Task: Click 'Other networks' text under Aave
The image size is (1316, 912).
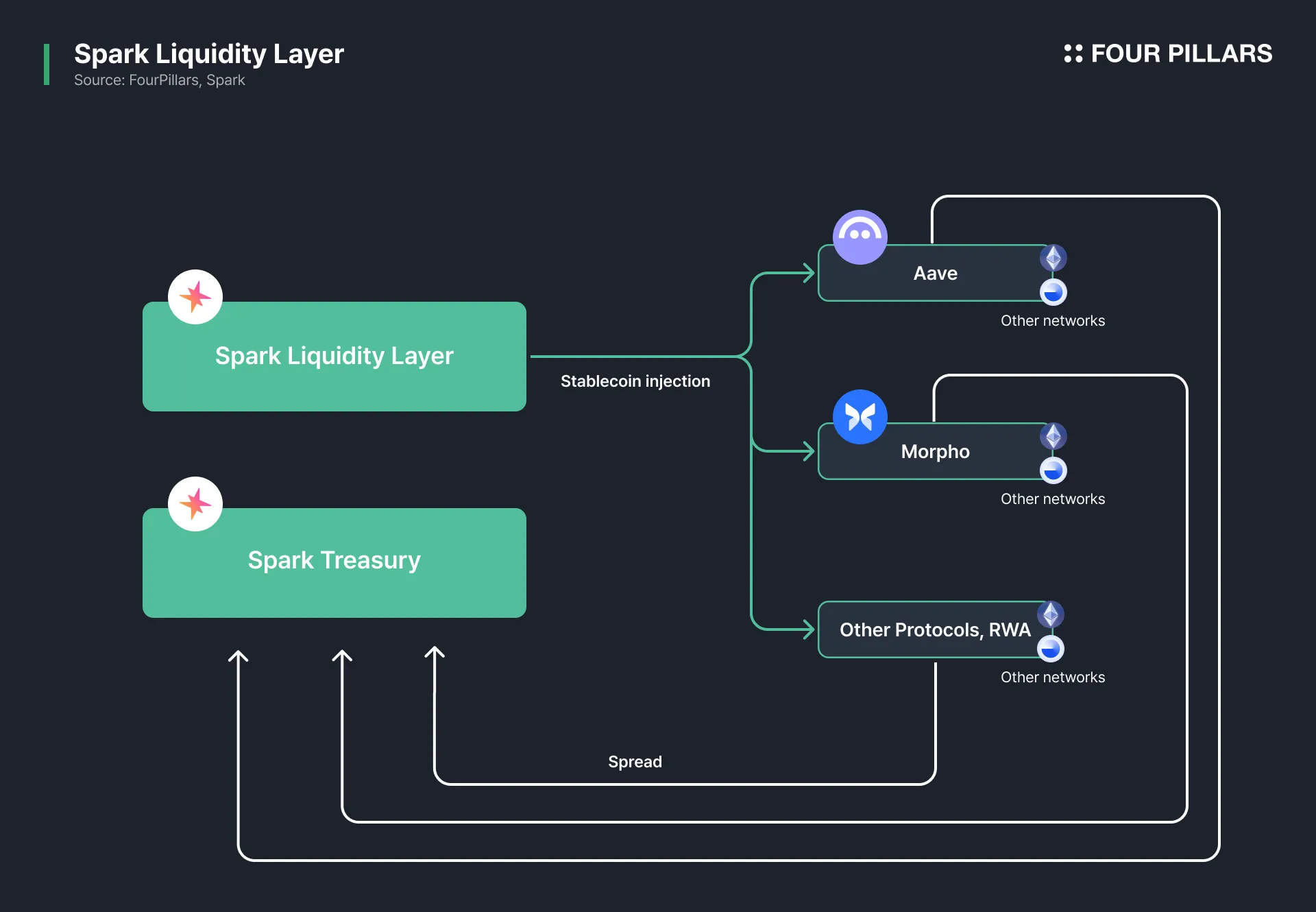Action: tap(1053, 321)
